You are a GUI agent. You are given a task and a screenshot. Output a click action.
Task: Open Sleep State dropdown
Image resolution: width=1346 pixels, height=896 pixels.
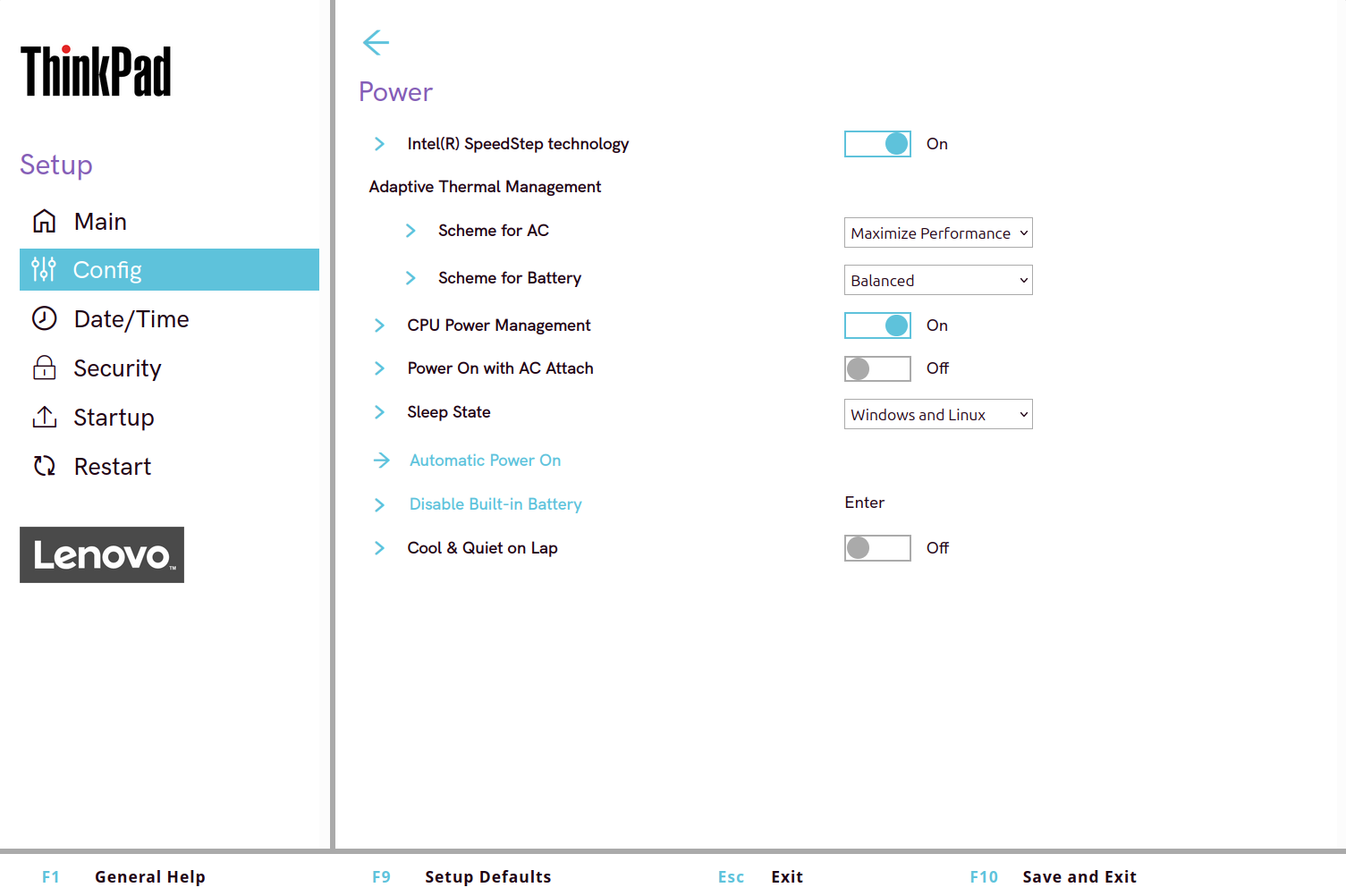pyautogui.click(x=938, y=414)
